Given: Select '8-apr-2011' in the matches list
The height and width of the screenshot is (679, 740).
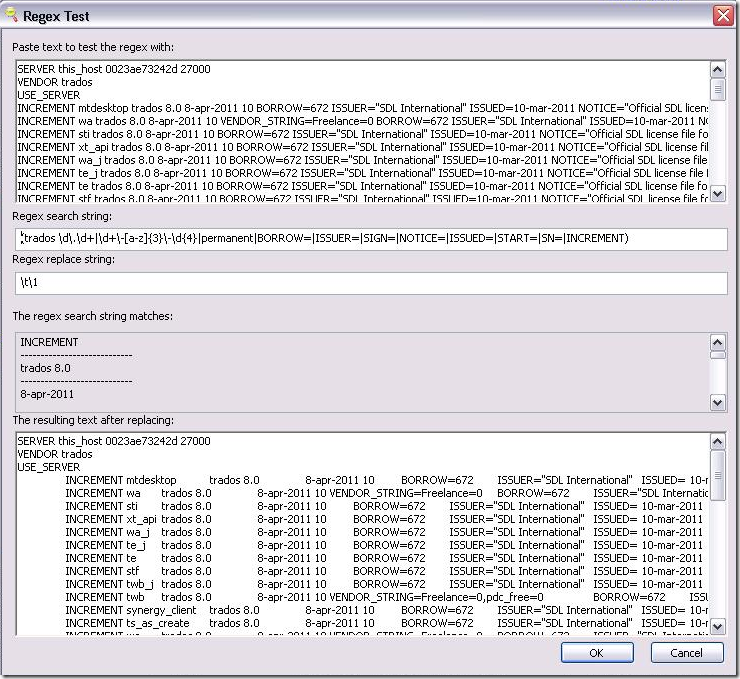Looking at the screenshot, I should tap(47, 394).
